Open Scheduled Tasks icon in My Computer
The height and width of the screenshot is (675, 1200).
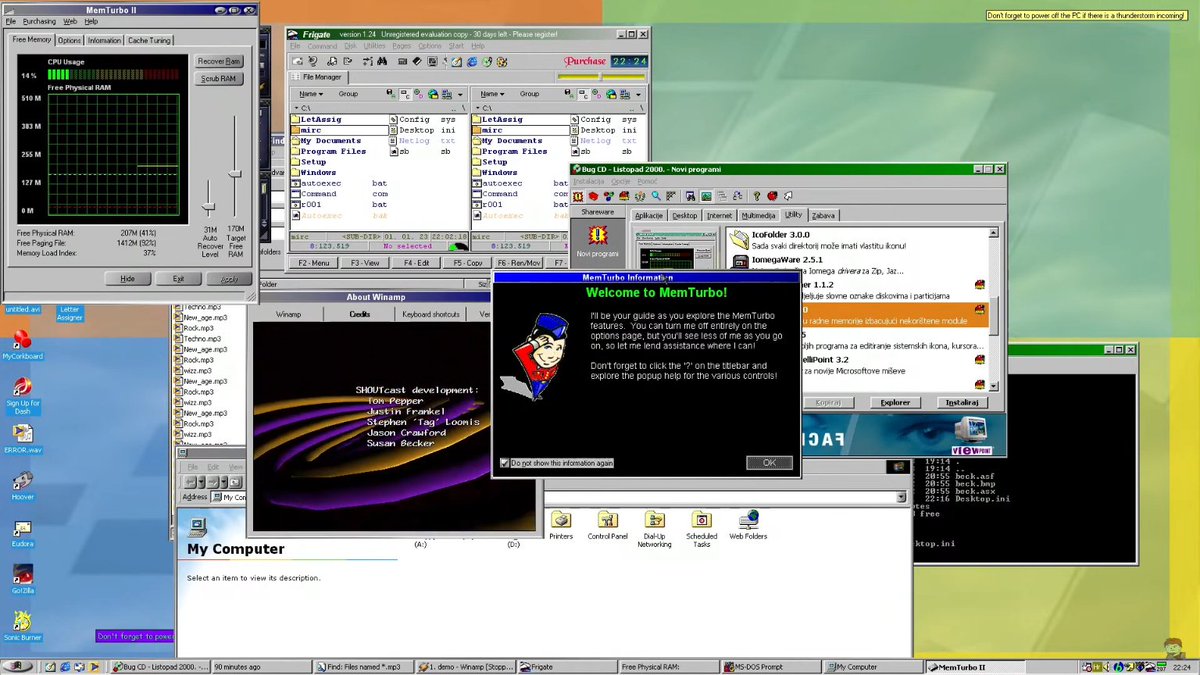click(x=702, y=520)
